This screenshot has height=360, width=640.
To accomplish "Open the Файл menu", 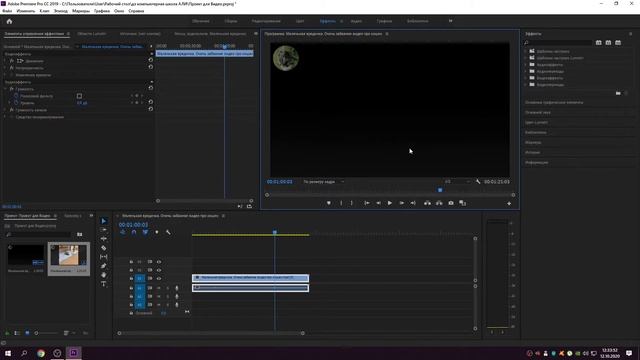I will [x=7, y=11].
